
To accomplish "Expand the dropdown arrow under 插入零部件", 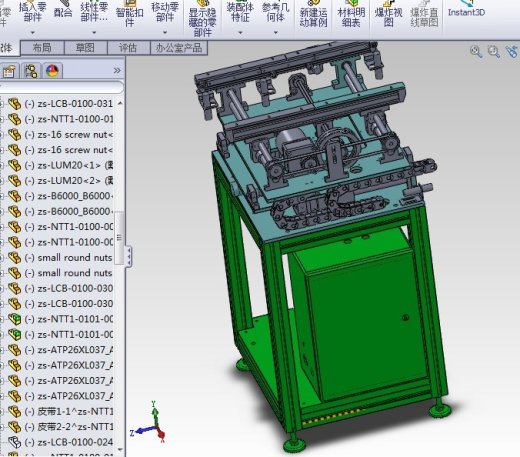I will tap(33, 32).
